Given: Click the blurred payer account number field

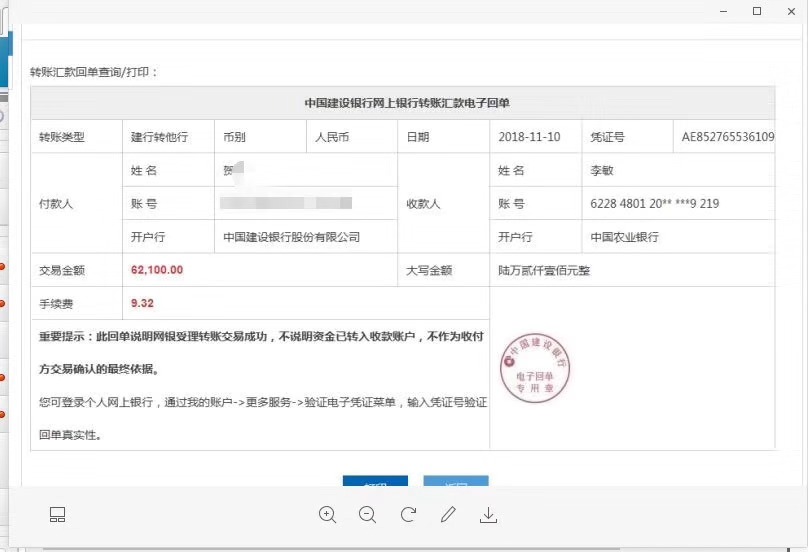Looking at the screenshot, I should (286, 203).
